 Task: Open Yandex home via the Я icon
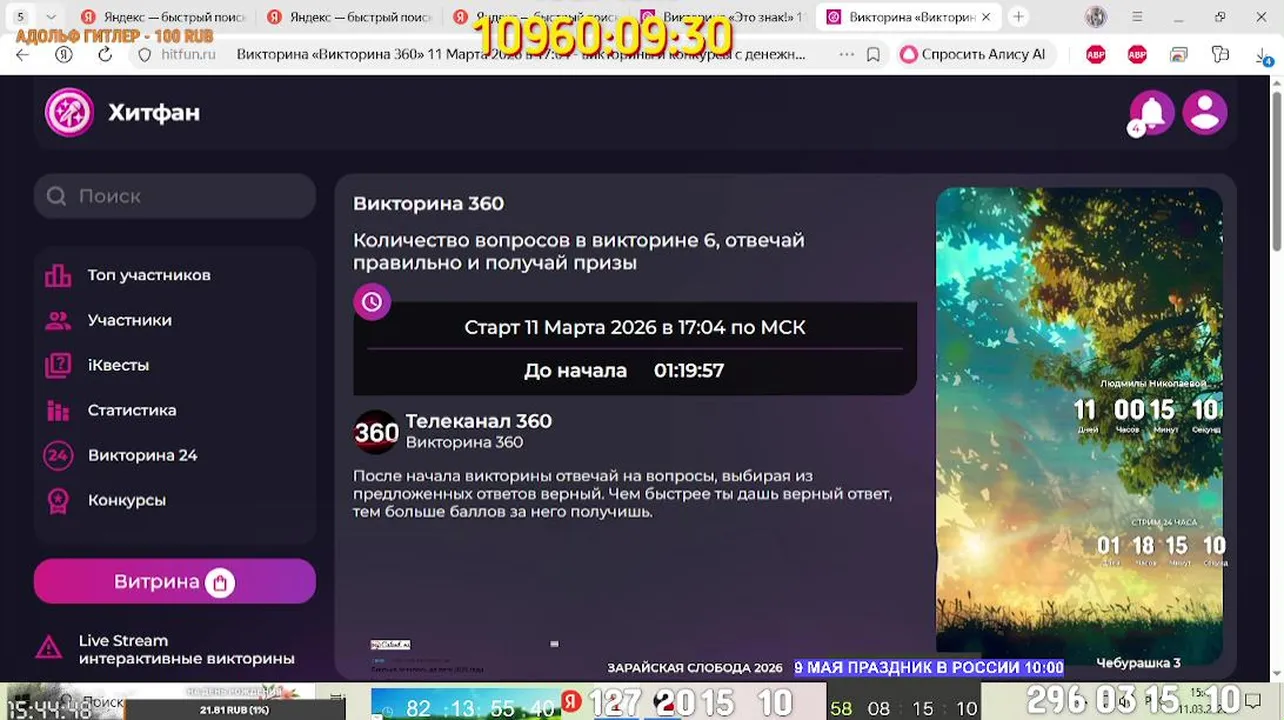tap(64, 54)
